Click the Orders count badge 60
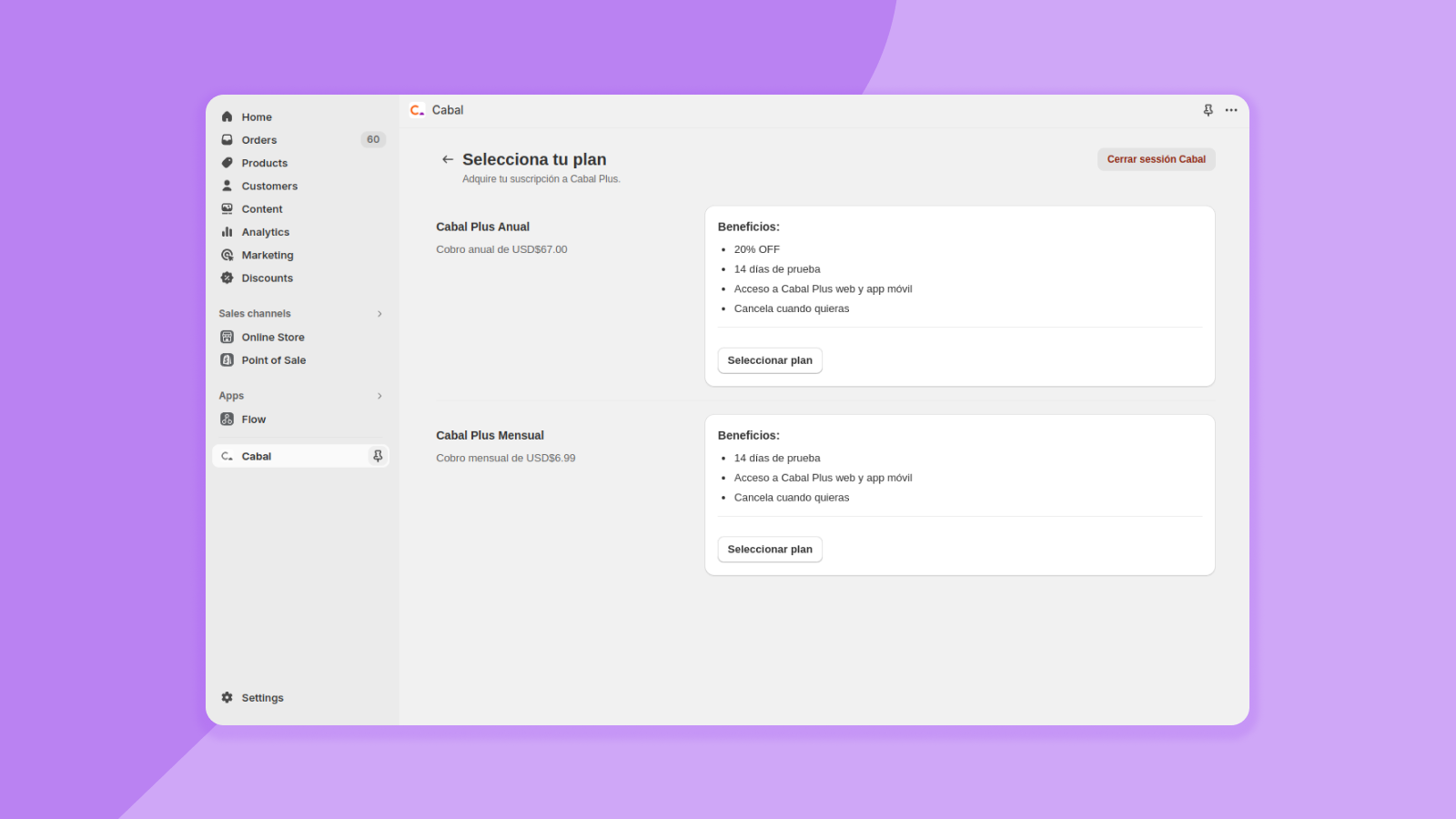 (x=373, y=139)
